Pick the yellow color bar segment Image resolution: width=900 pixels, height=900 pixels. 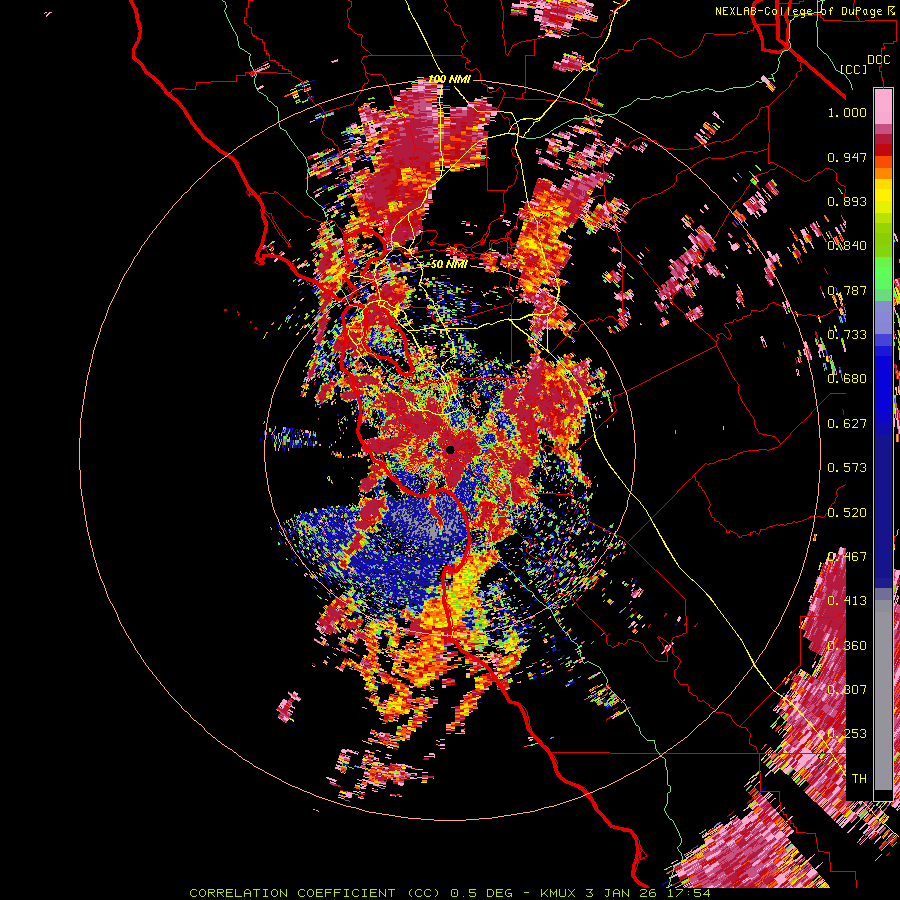pyautogui.click(x=883, y=196)
